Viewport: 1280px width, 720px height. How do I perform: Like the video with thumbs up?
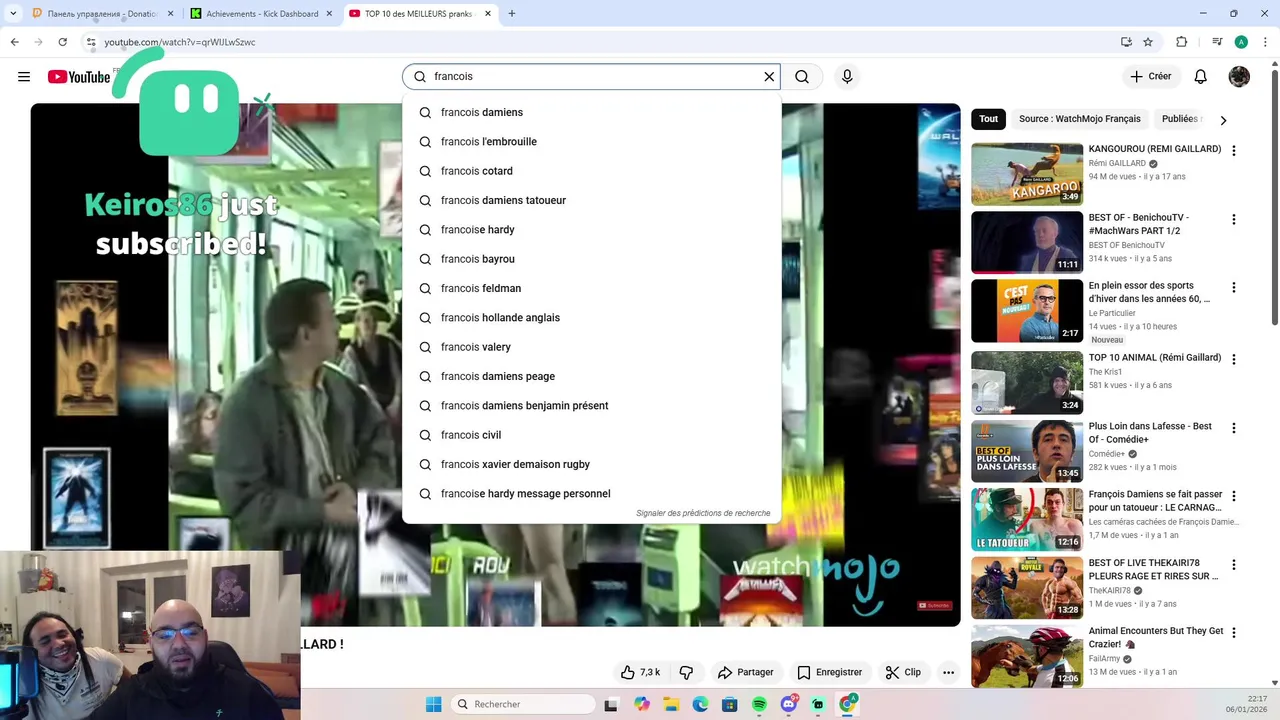[640, 672]
